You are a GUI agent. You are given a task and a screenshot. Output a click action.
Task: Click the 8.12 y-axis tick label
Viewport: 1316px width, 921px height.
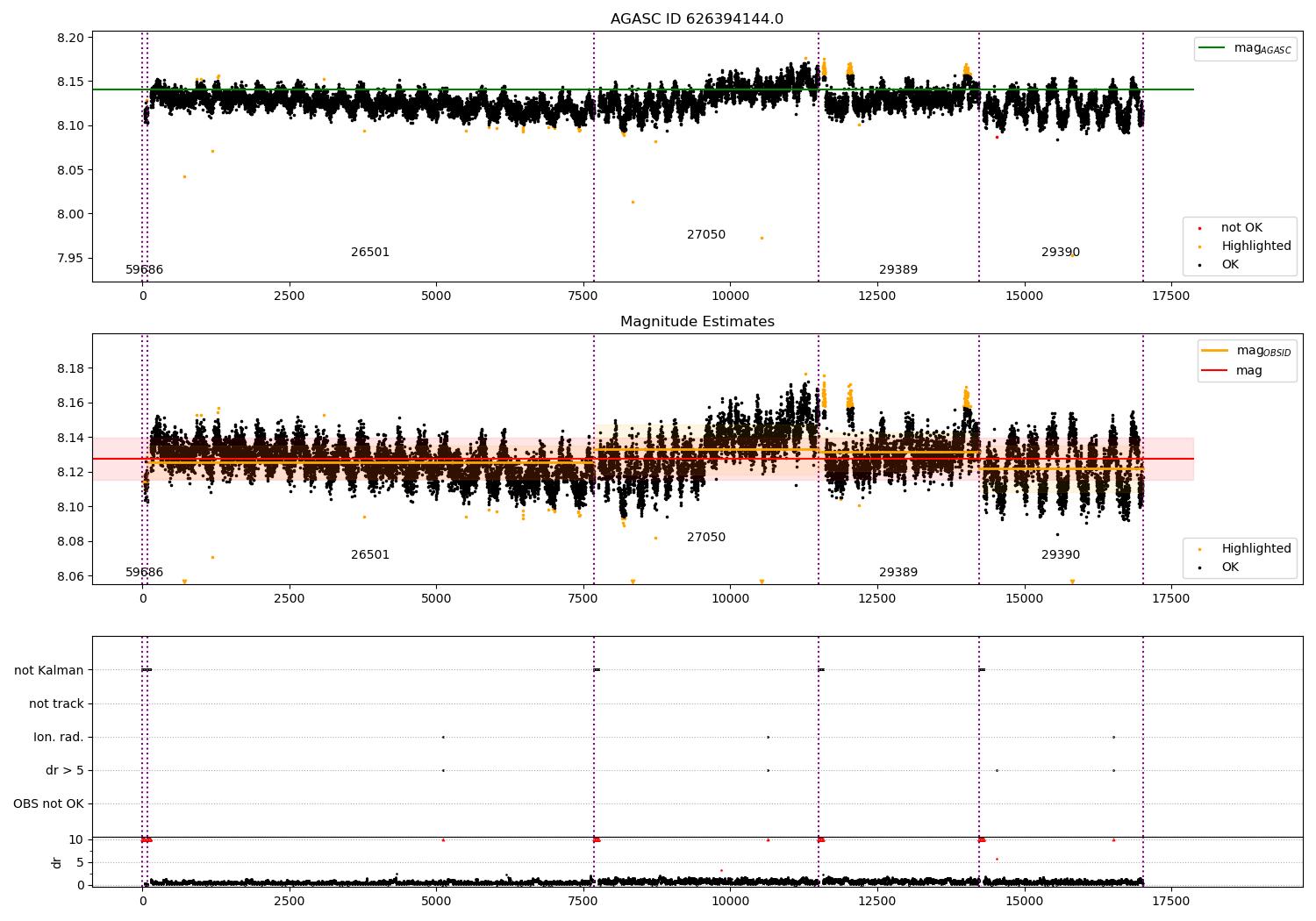72,473
